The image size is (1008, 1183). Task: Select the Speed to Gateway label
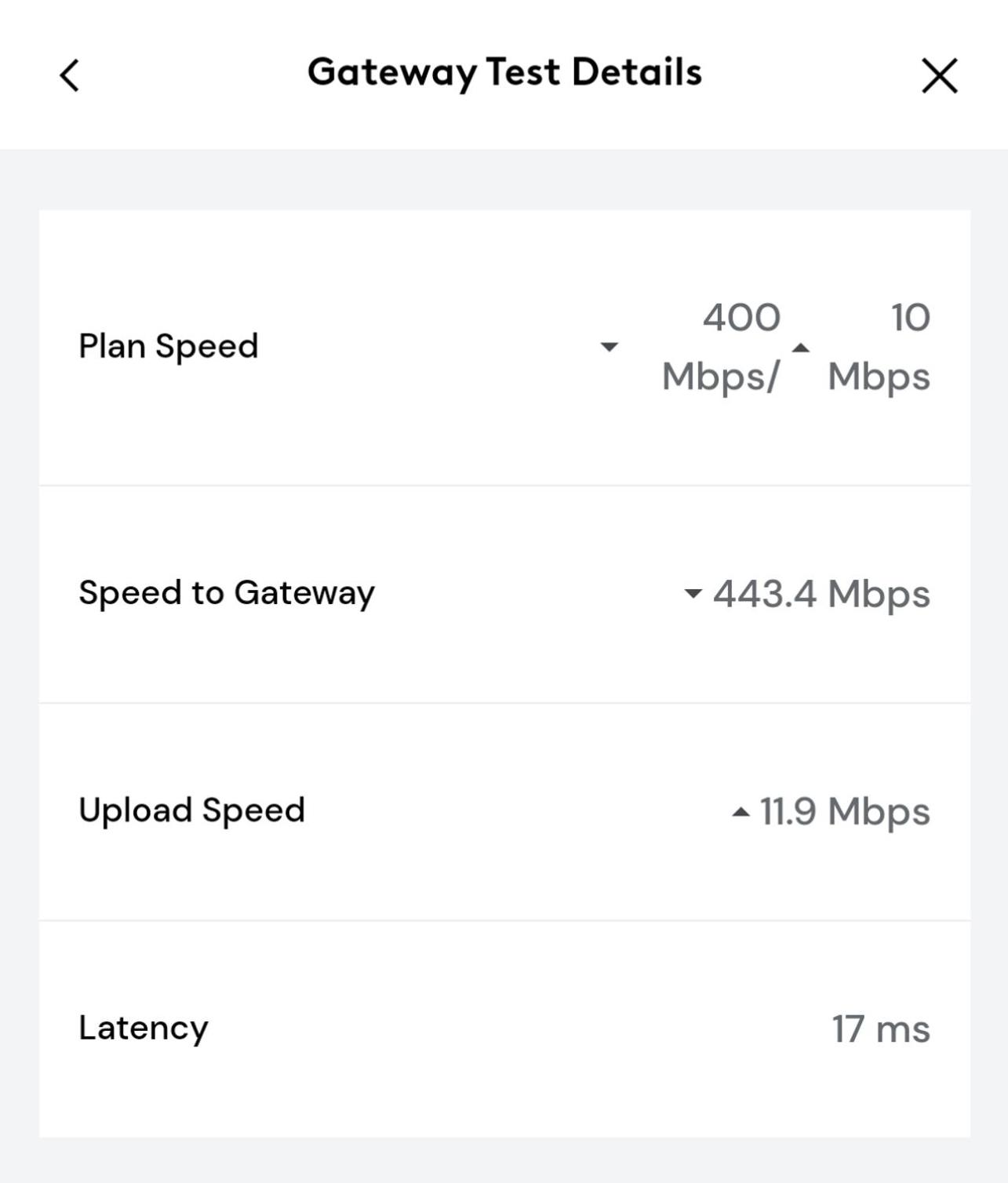[227, 593]
